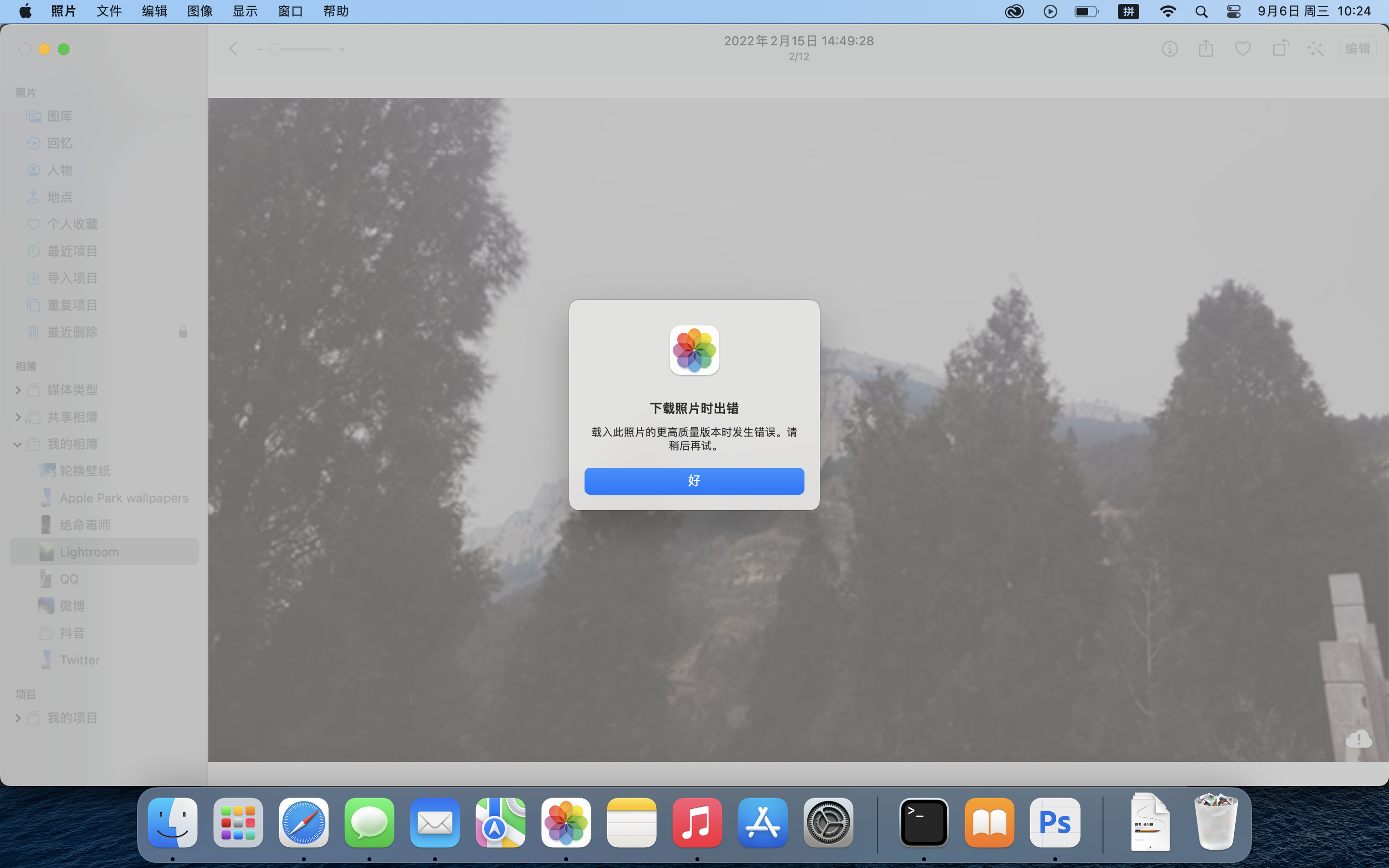Viewport: 1389px width, 868px height.
Task: Click the zoom in plus button
Action: pyautogui.click(x=342, y=49)
